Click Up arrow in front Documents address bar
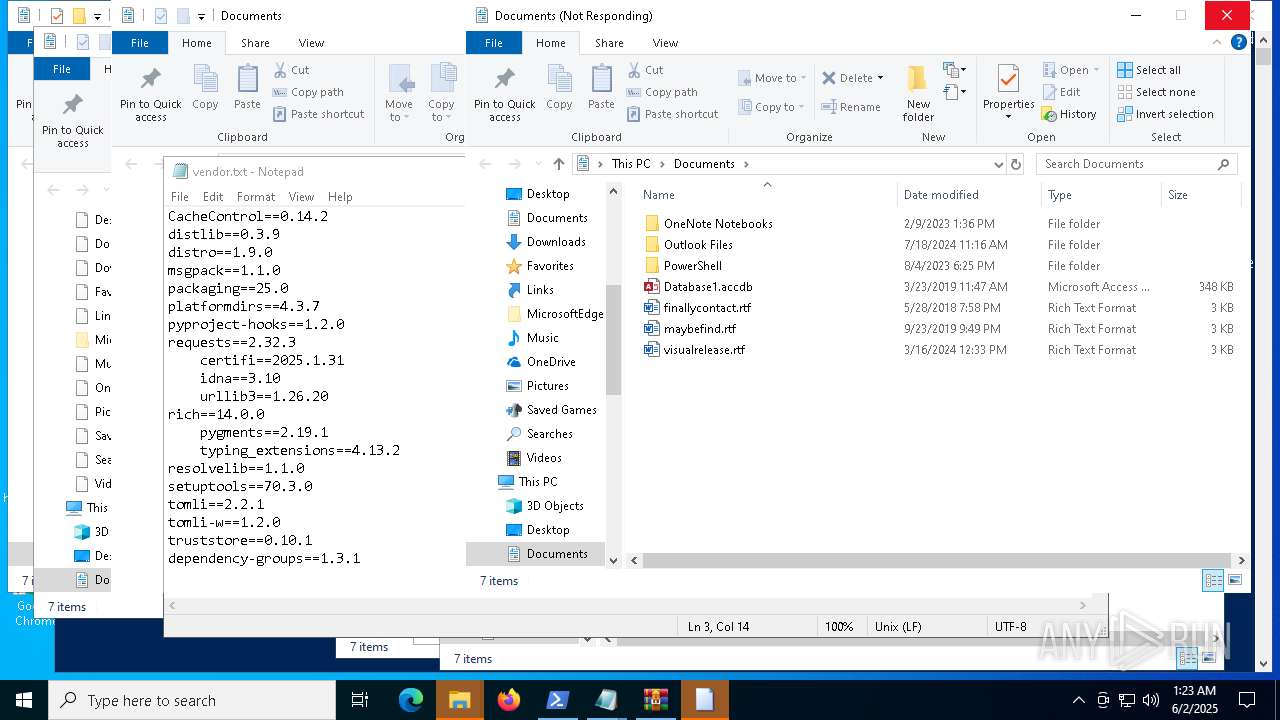The height and width of the screenshot is (720, 1280). [558, 164]
